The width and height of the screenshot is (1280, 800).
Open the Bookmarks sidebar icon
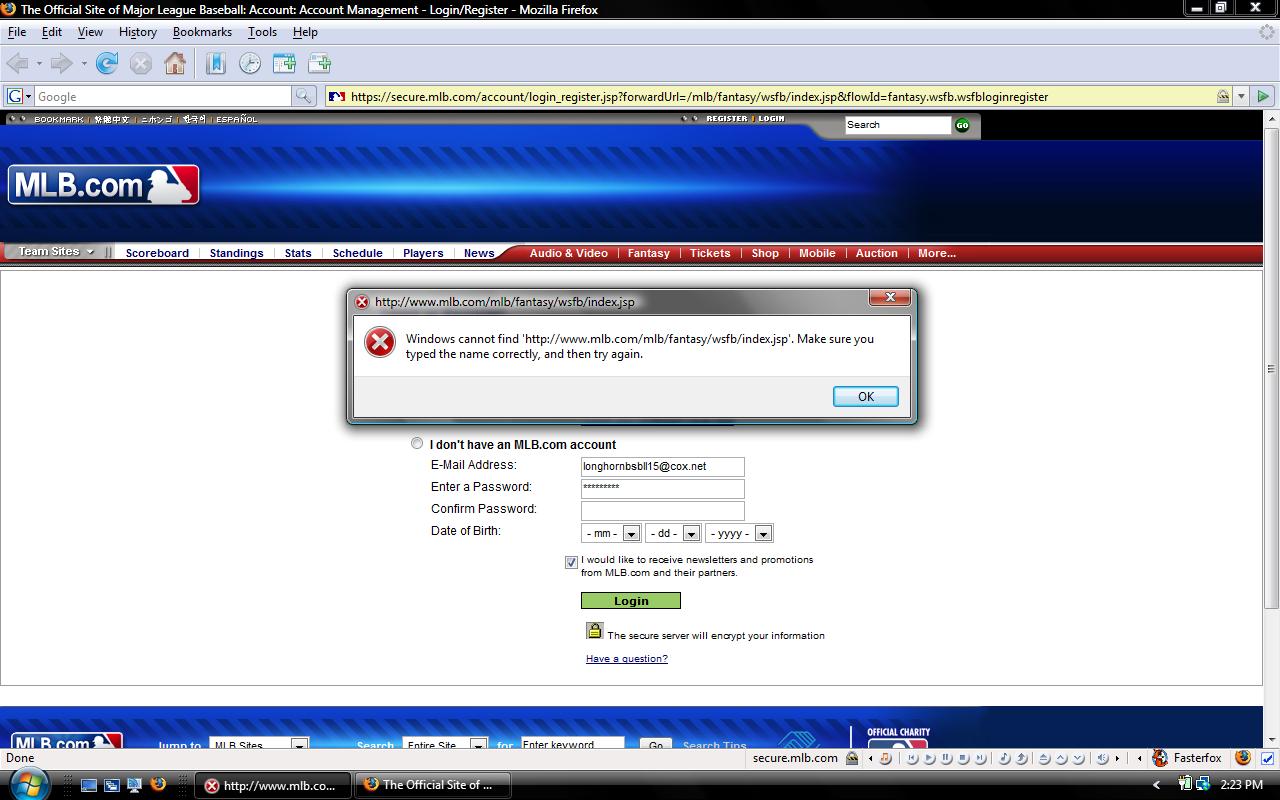216,64
